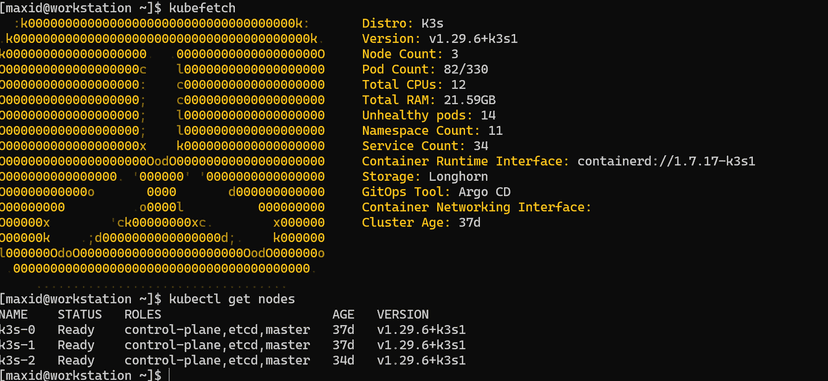
Task: Click the k3s-2 node age 34d
Action: point(343,360)
